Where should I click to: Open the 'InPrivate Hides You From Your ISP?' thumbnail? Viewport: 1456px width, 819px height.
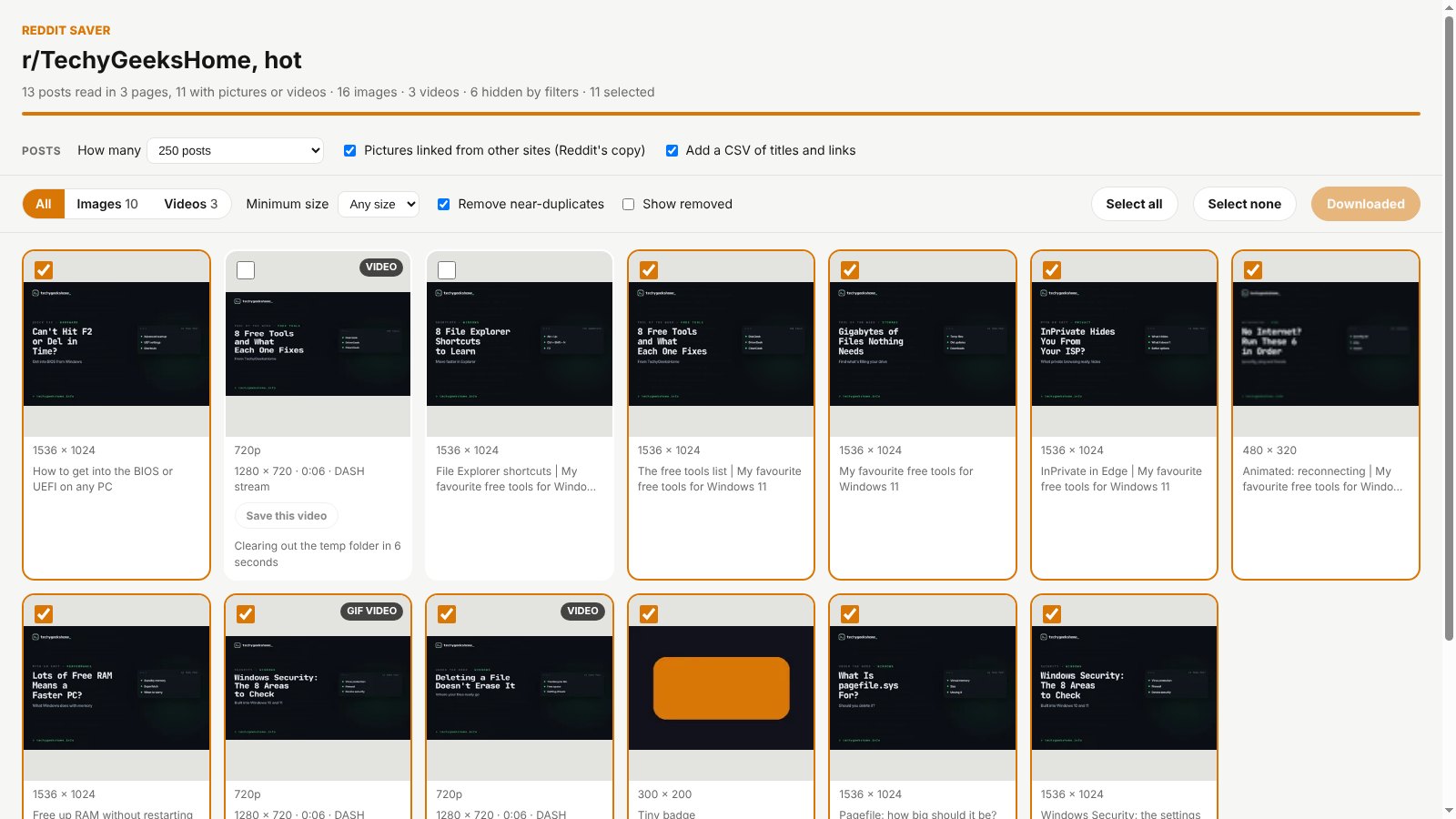1124,344
